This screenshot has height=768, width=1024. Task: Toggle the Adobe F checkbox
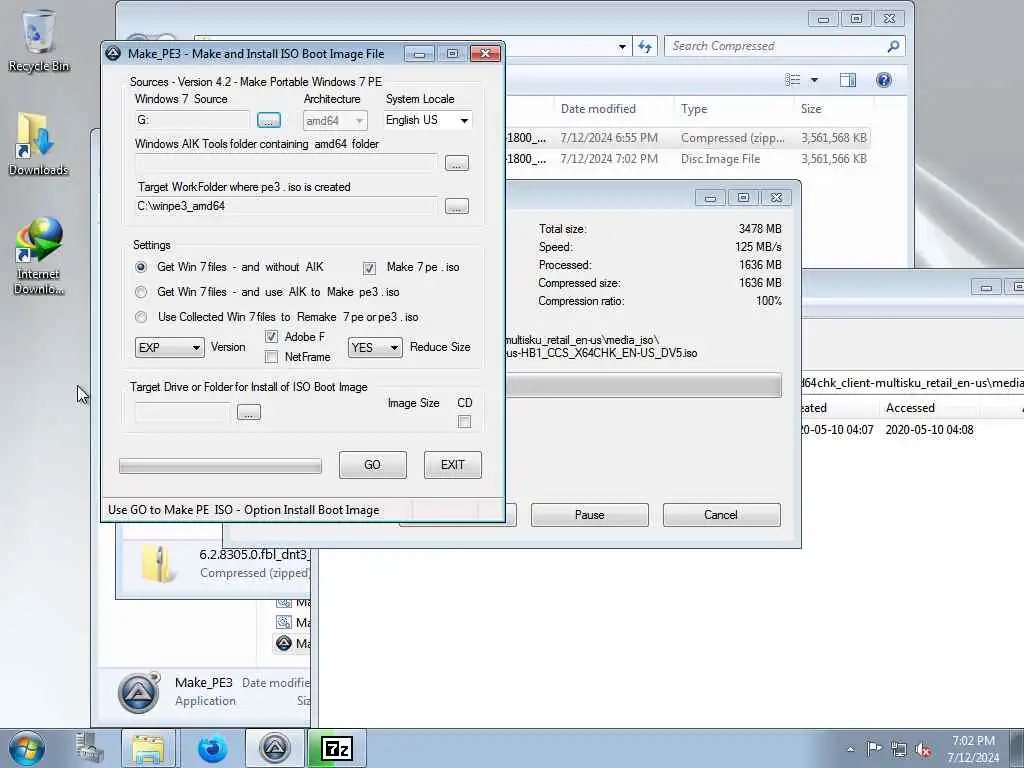click(x=272, y=337)
